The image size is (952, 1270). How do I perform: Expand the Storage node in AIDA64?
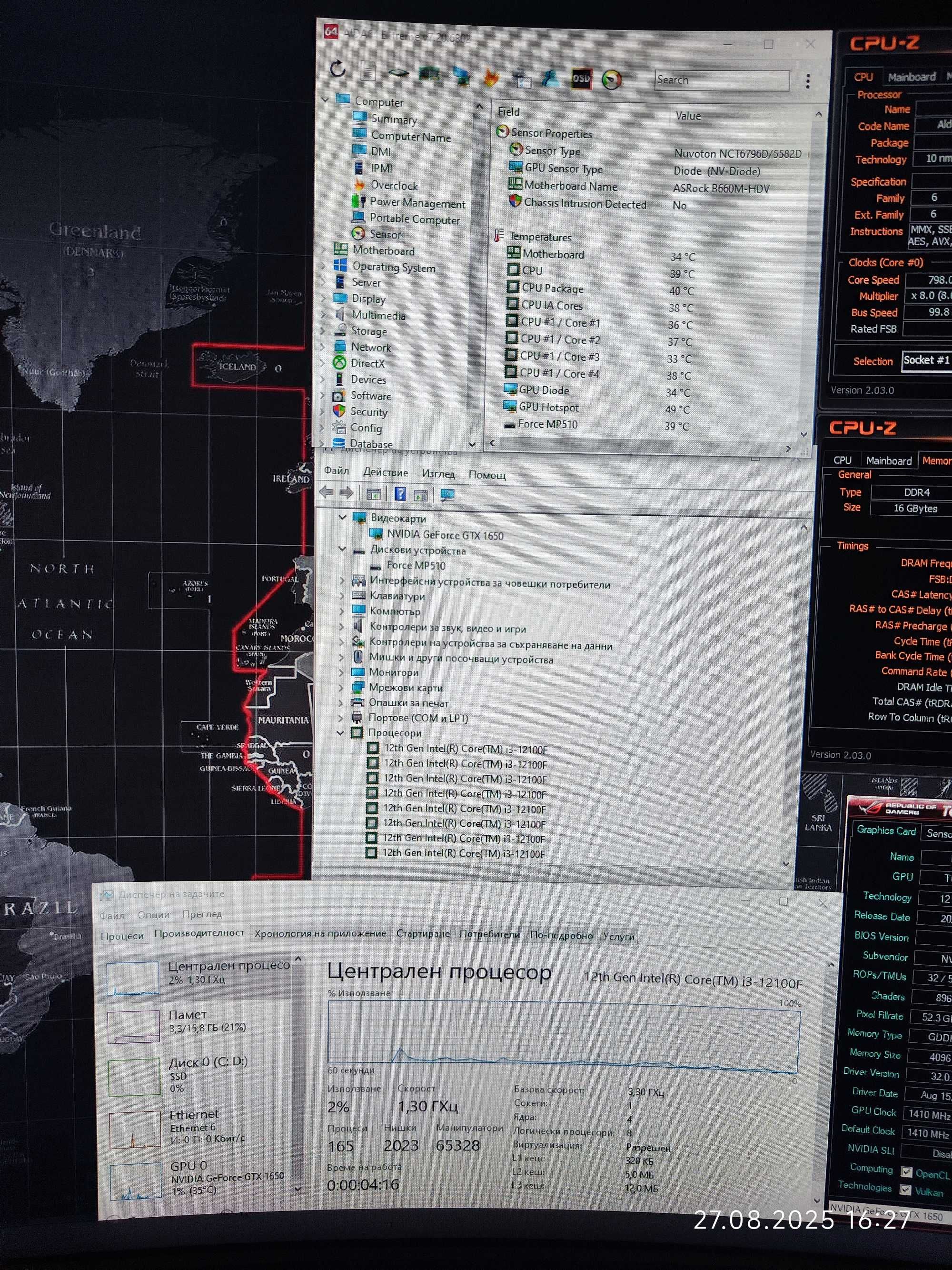(x=323, y=330)
